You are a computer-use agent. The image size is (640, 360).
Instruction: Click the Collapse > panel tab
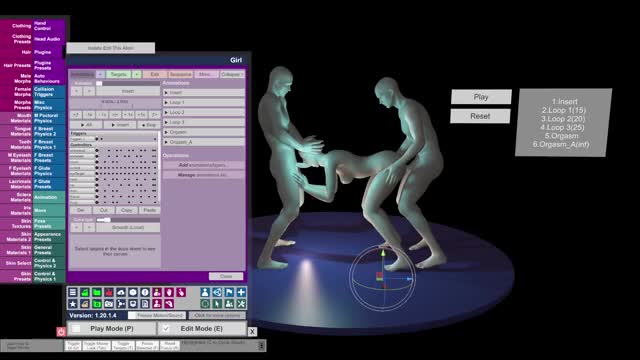point(232,75)
